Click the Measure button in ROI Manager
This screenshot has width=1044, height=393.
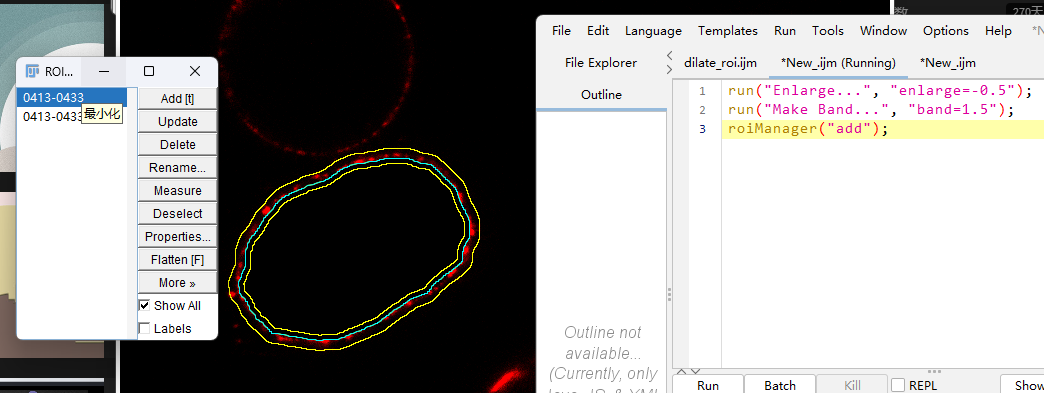(x=177, y=191)
